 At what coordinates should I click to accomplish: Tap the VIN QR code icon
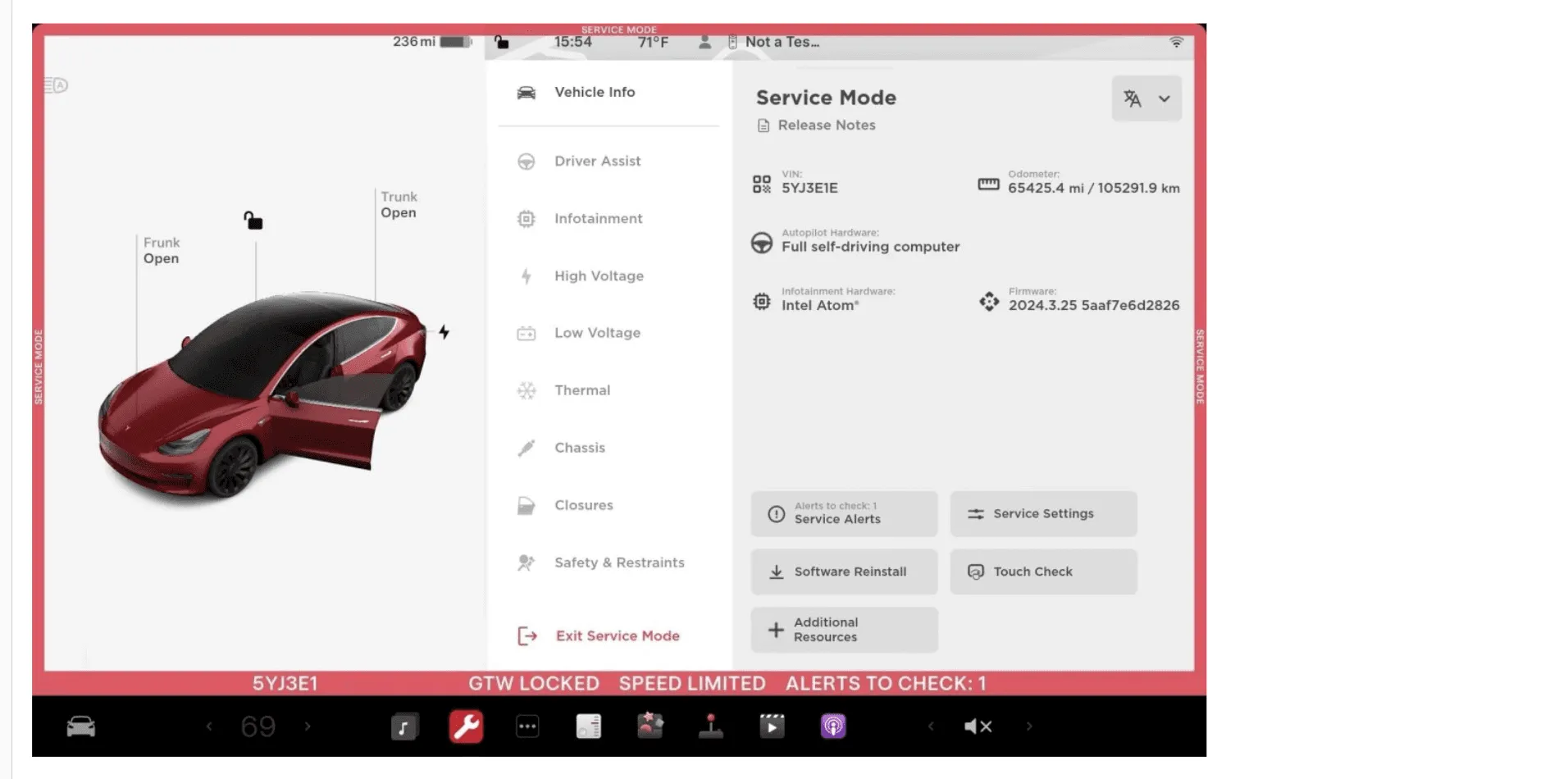(762, 184)
